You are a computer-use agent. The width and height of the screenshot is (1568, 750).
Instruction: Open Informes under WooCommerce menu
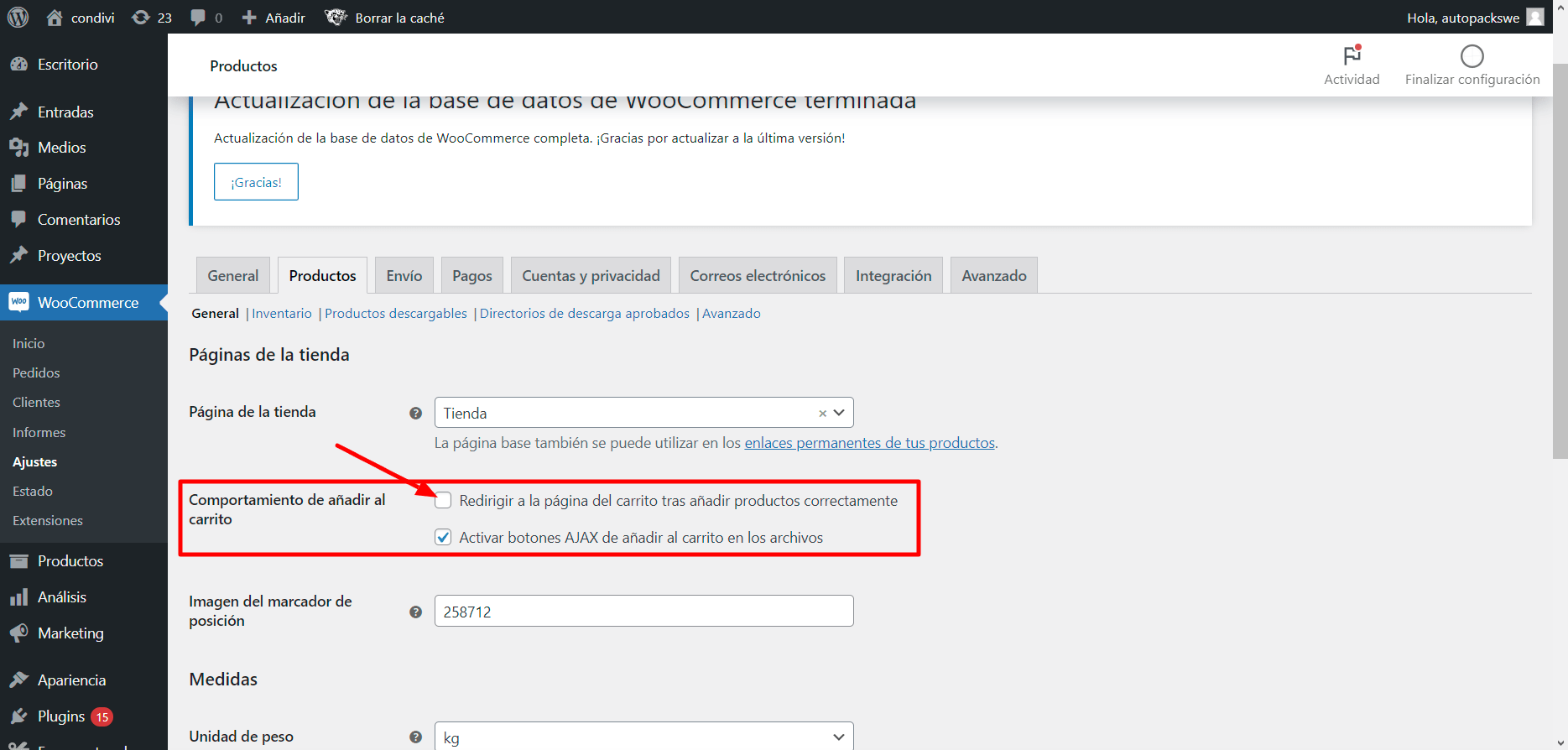(39, 433)
